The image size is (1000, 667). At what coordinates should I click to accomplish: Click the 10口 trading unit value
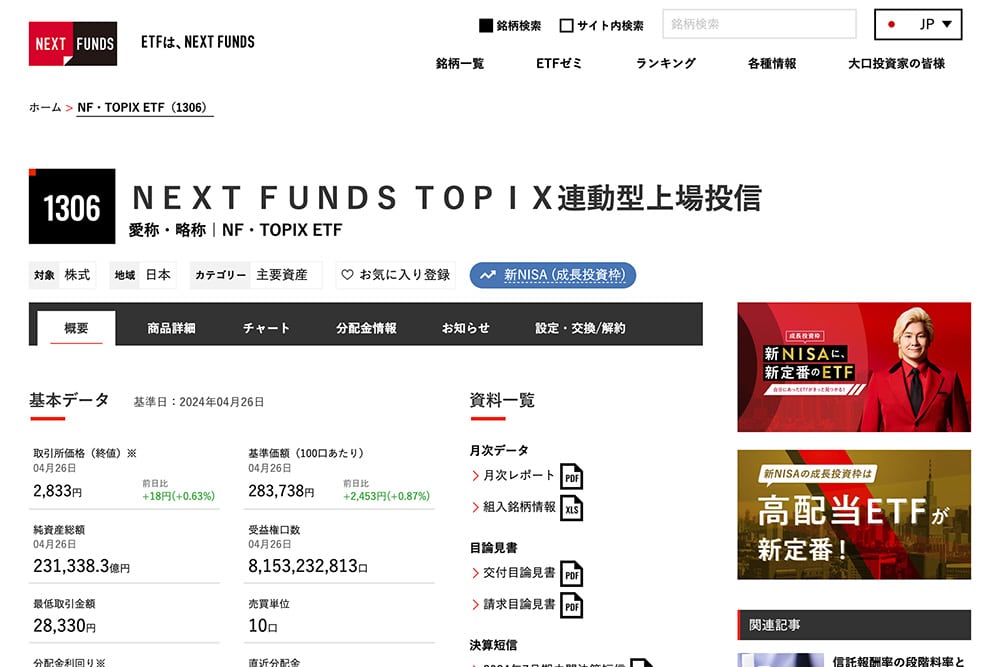pyautogui.click(x=263, y=626)
